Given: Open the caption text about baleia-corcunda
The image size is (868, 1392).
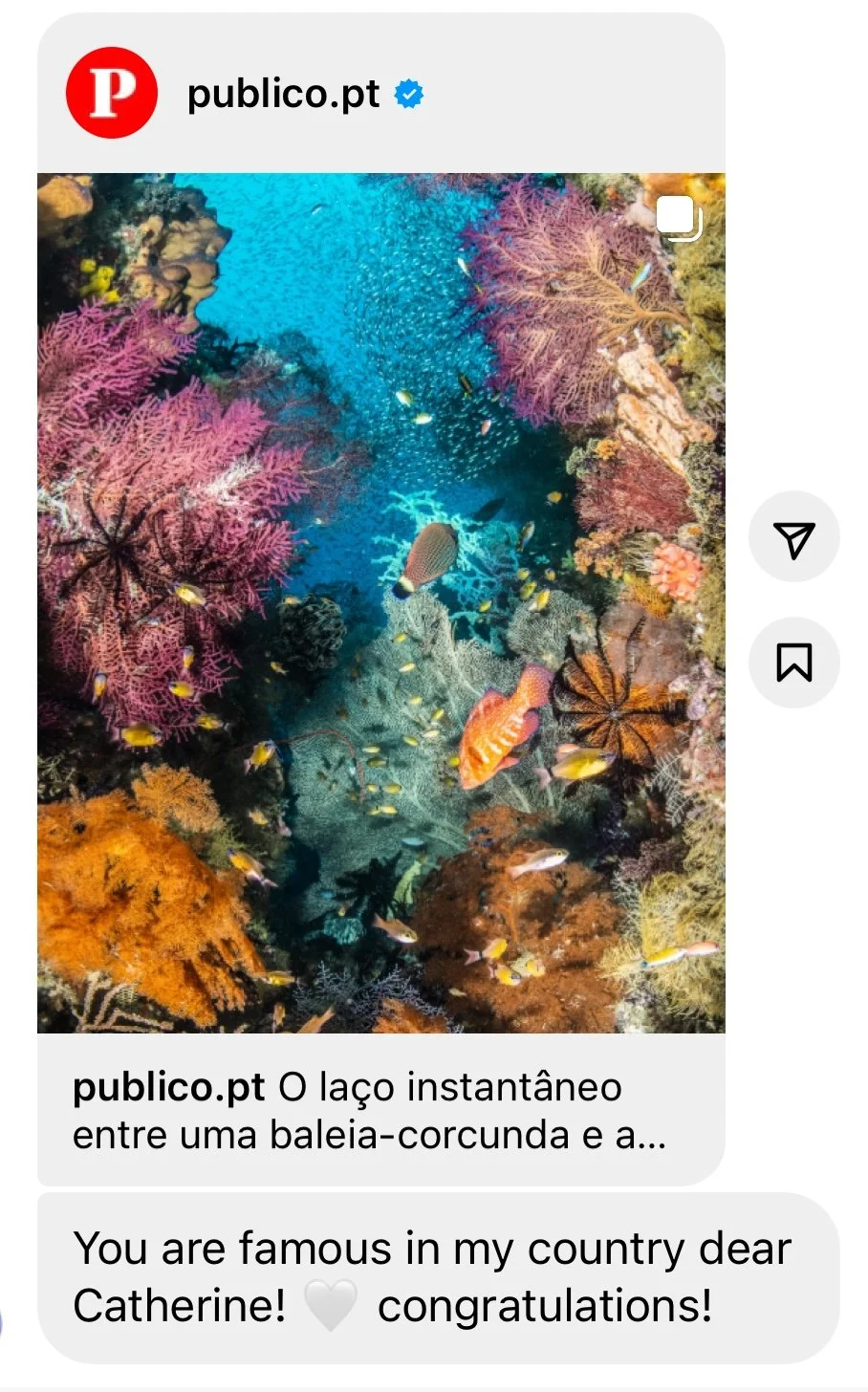Looking at the screenshot, I should coord(369,1111).
